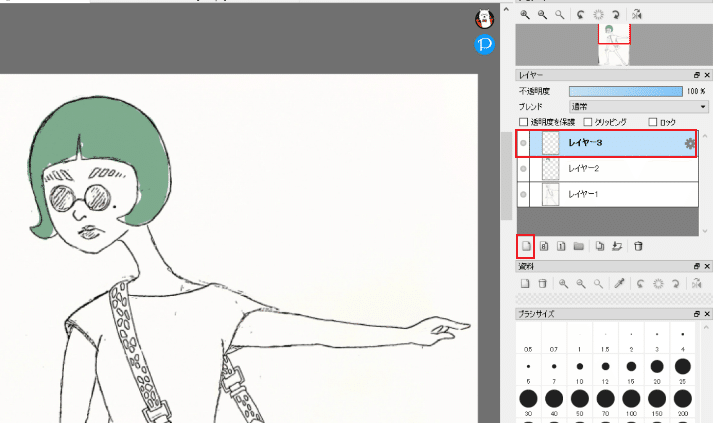Zoom in on the reference image
Viewport: 717px width, 423px height.
tap(563, 284)
